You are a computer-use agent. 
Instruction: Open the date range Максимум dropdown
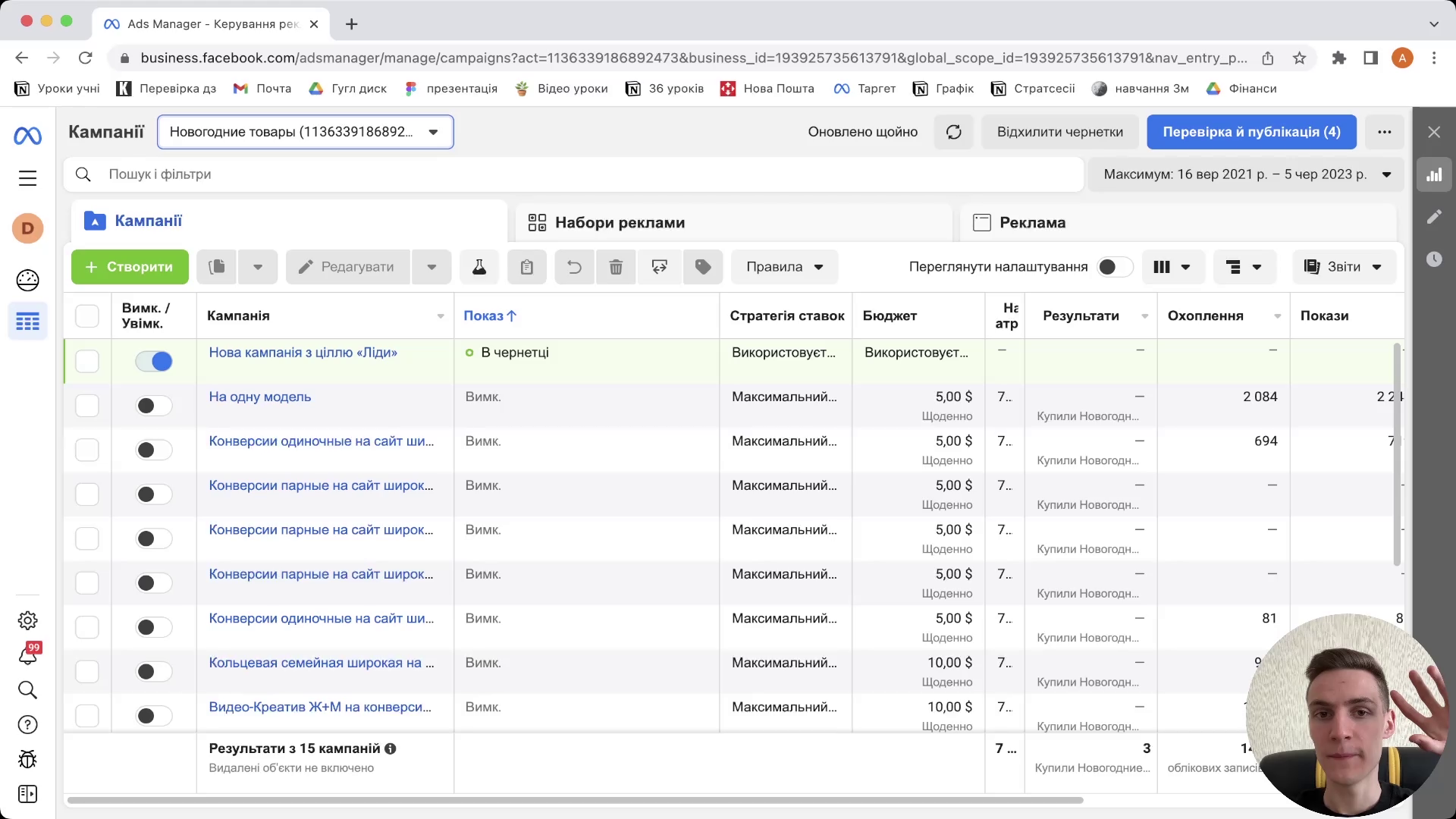pos(1247,174)
